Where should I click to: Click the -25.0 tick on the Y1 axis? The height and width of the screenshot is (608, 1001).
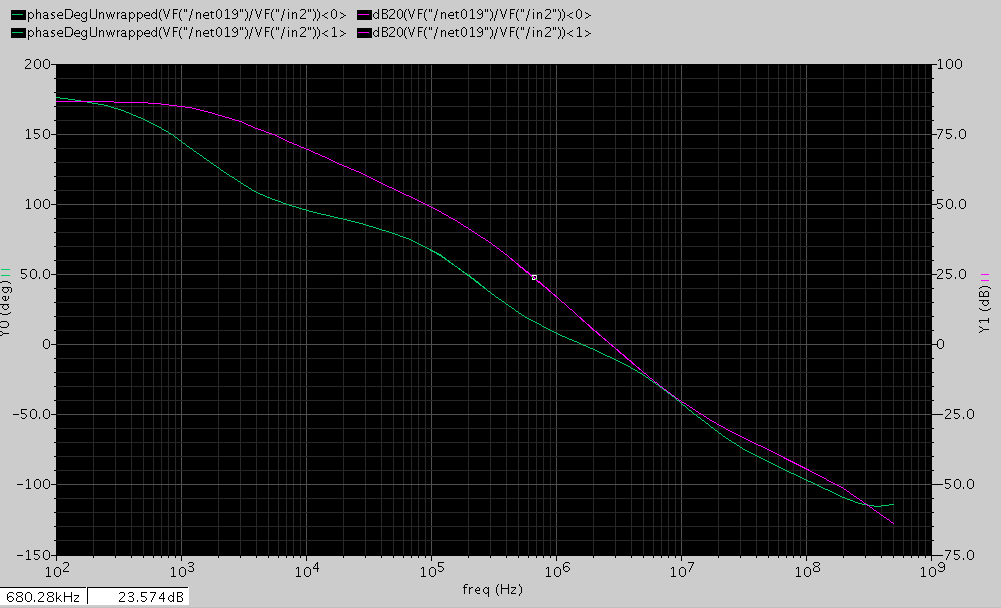[x=954, y=414]
